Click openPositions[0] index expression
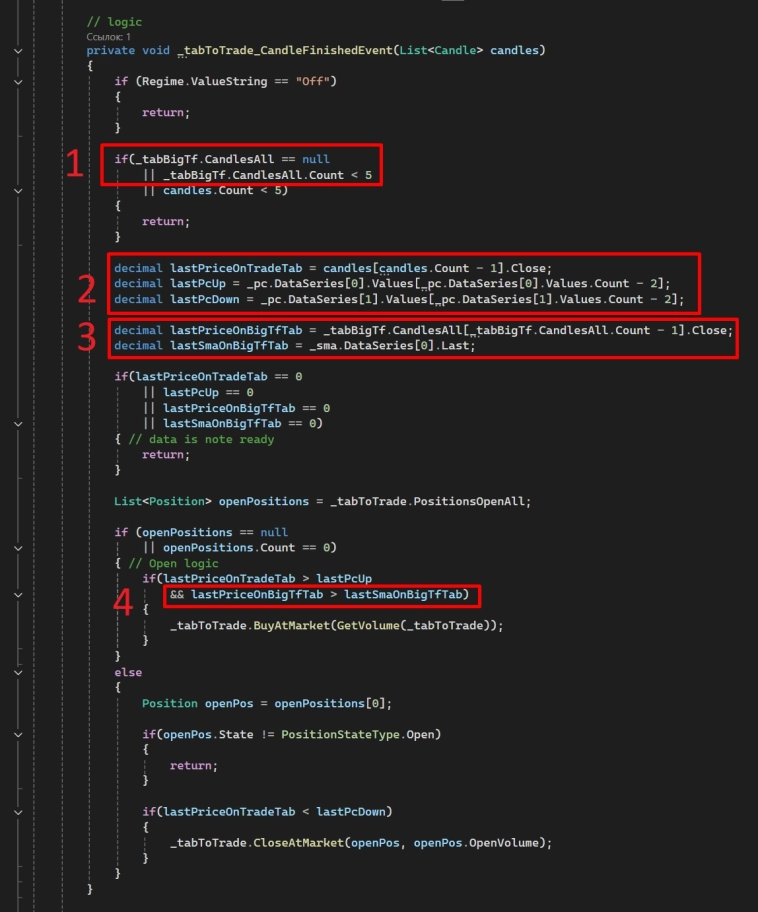The height and width of the screenshot is (912, 758). [x=330, y=704]
